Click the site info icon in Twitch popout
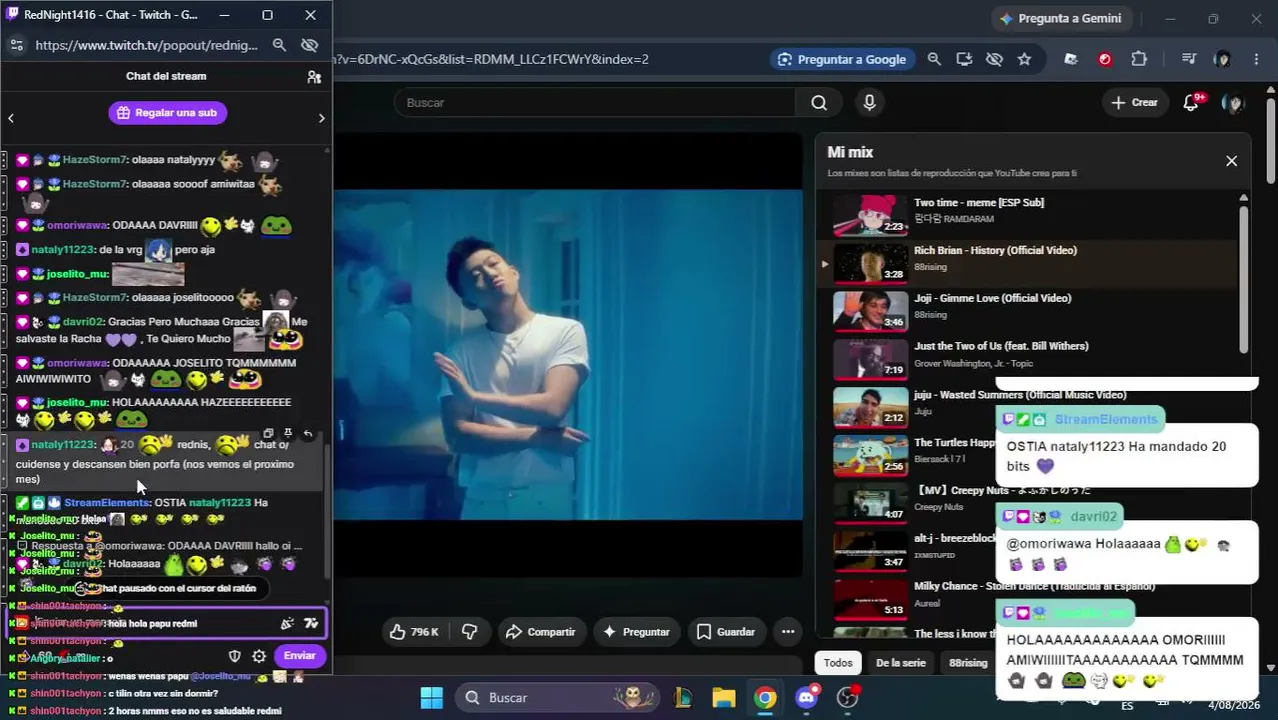The image size is (1278, 720). coord(16,45)
